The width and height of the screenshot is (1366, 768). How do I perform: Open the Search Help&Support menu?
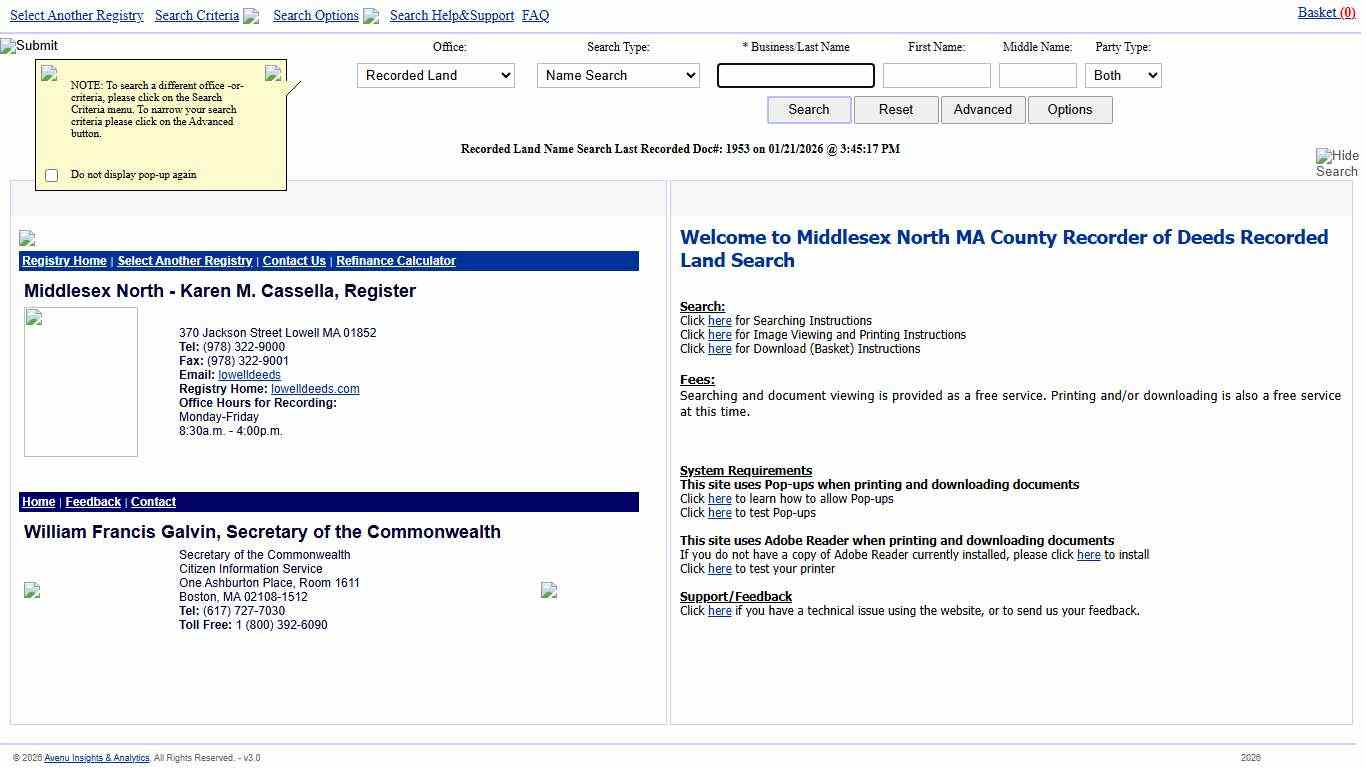(x=451, y=16)
